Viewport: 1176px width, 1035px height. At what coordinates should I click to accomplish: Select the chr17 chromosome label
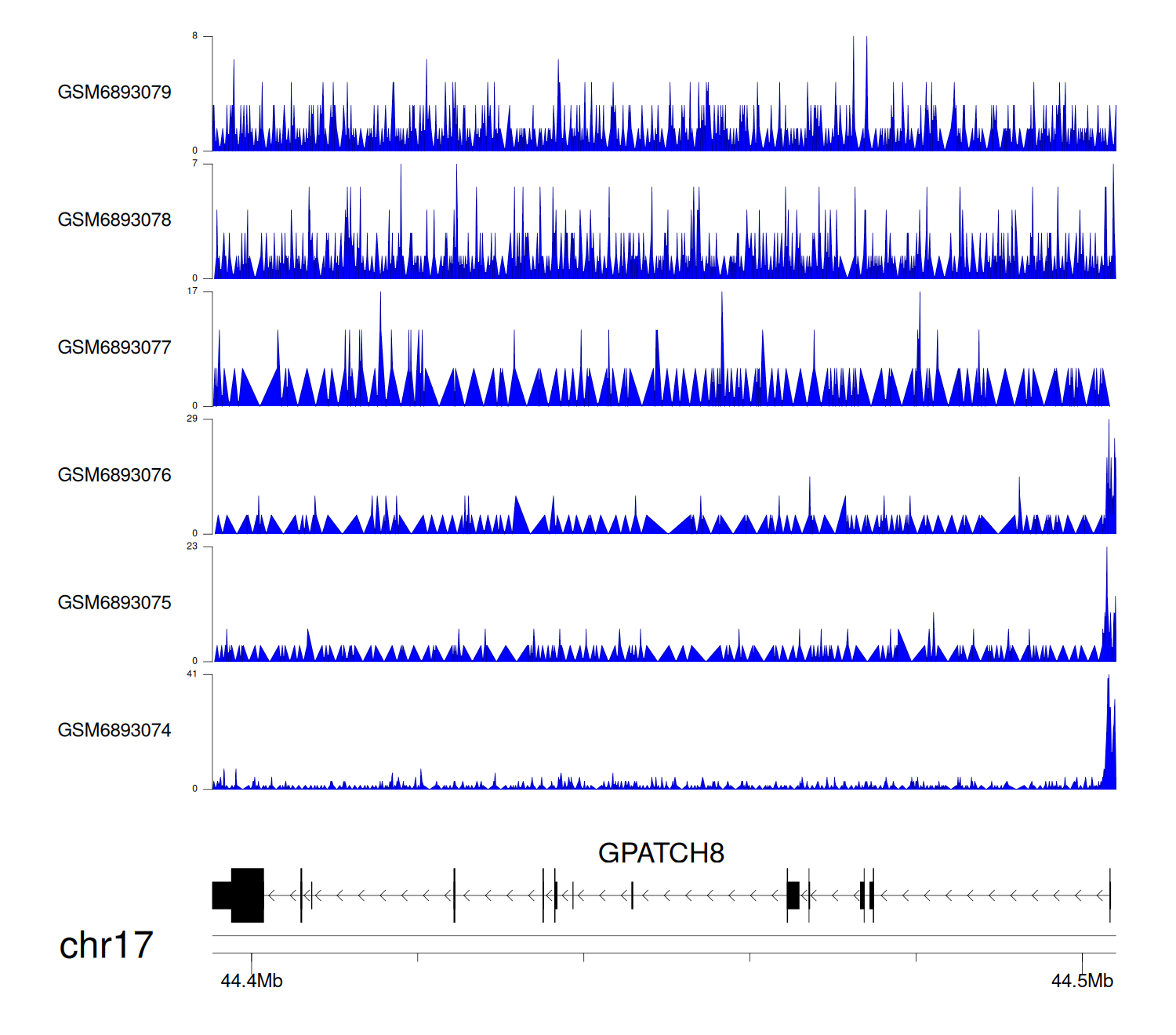click(106, 946)
